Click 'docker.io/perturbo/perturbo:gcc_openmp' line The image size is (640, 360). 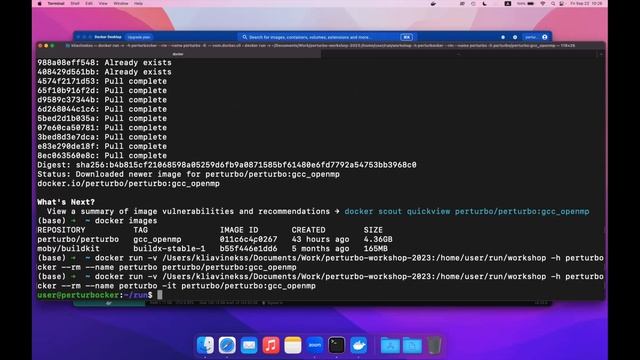(x=128, y=184)
